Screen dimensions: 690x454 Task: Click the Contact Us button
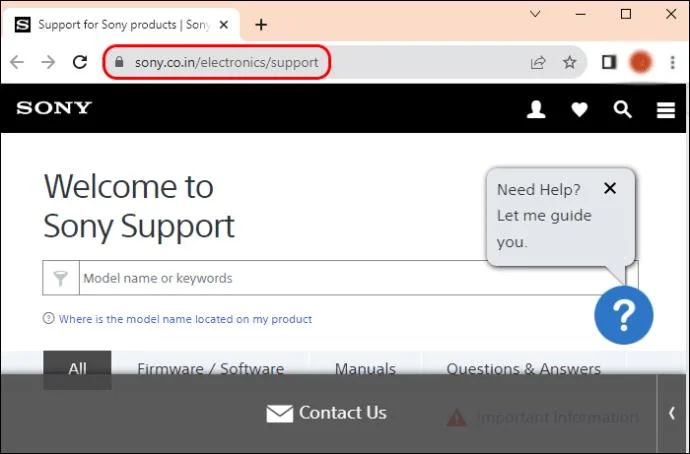[x=327, y=413]
